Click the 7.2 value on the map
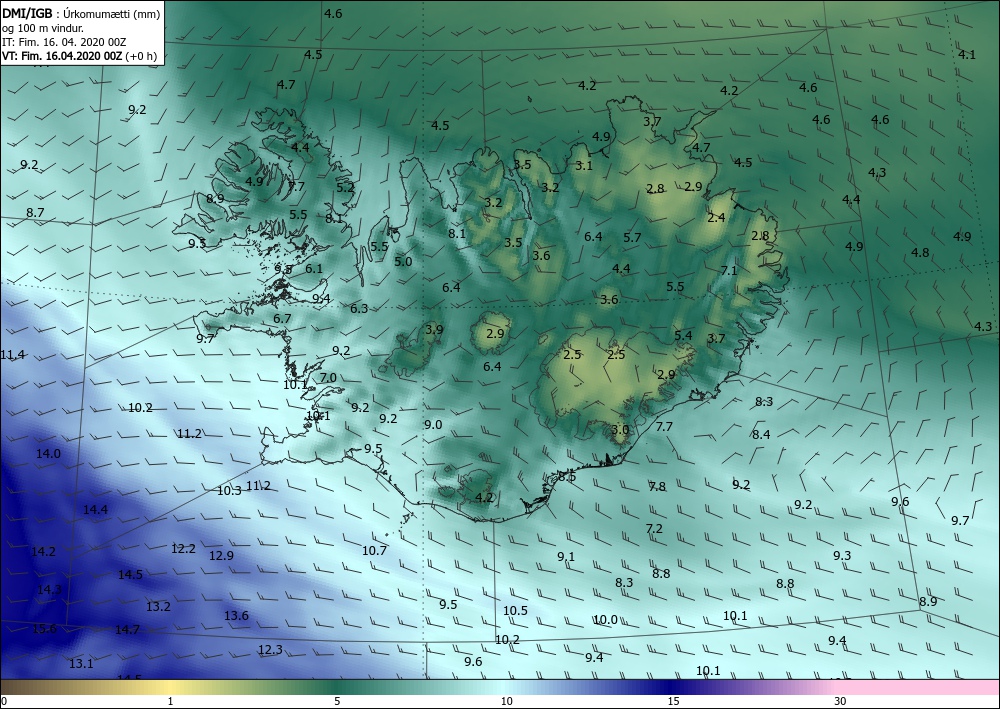1000x709 pixels. pos(654,529)
